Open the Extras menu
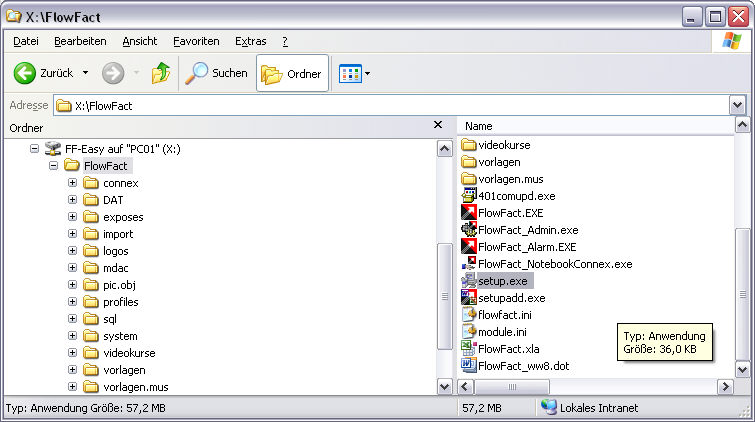This screenshot has width=755, height=422. pos(250,41)
